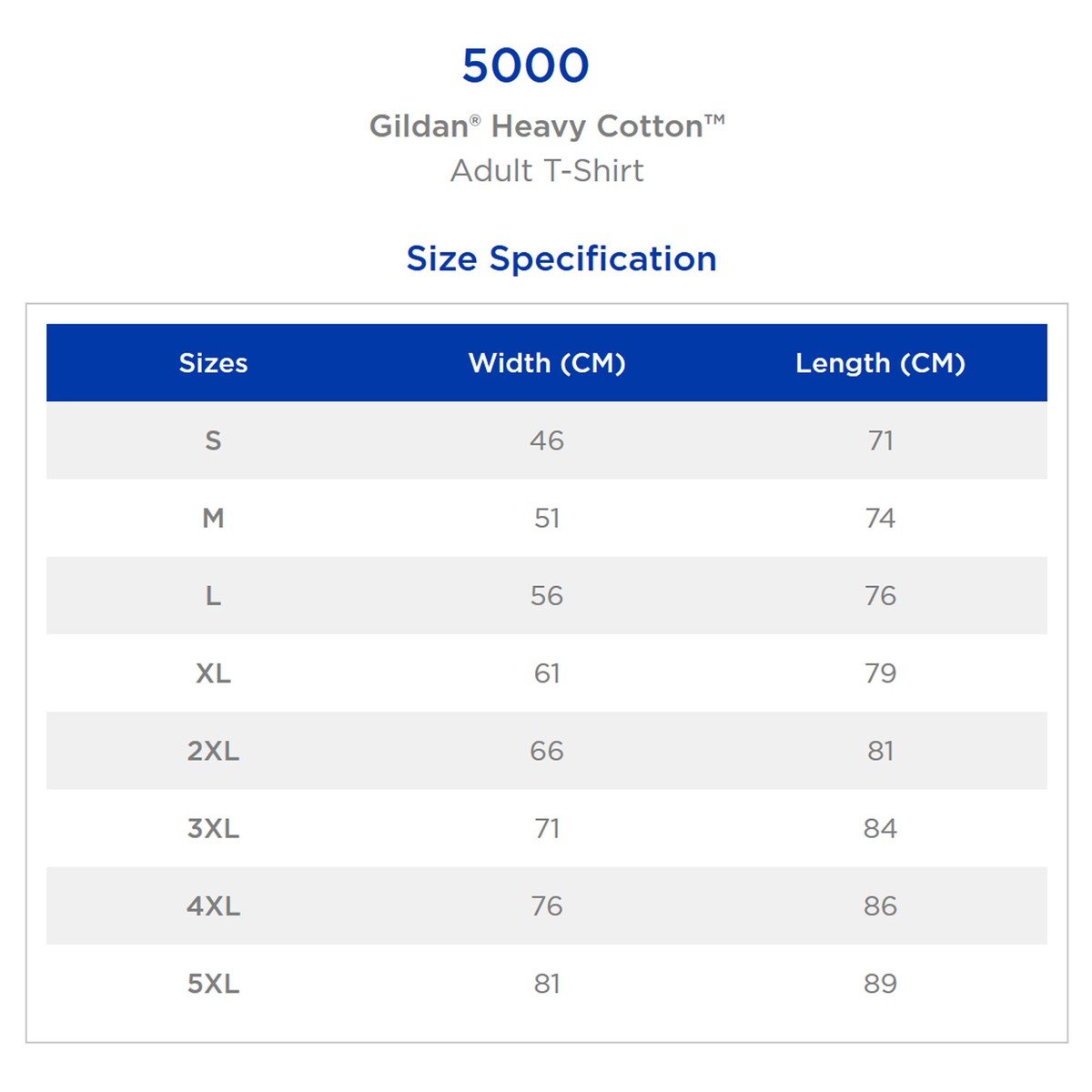
Task: Click the Adult T-Shirt subtitle
Action: pos(547,171)
